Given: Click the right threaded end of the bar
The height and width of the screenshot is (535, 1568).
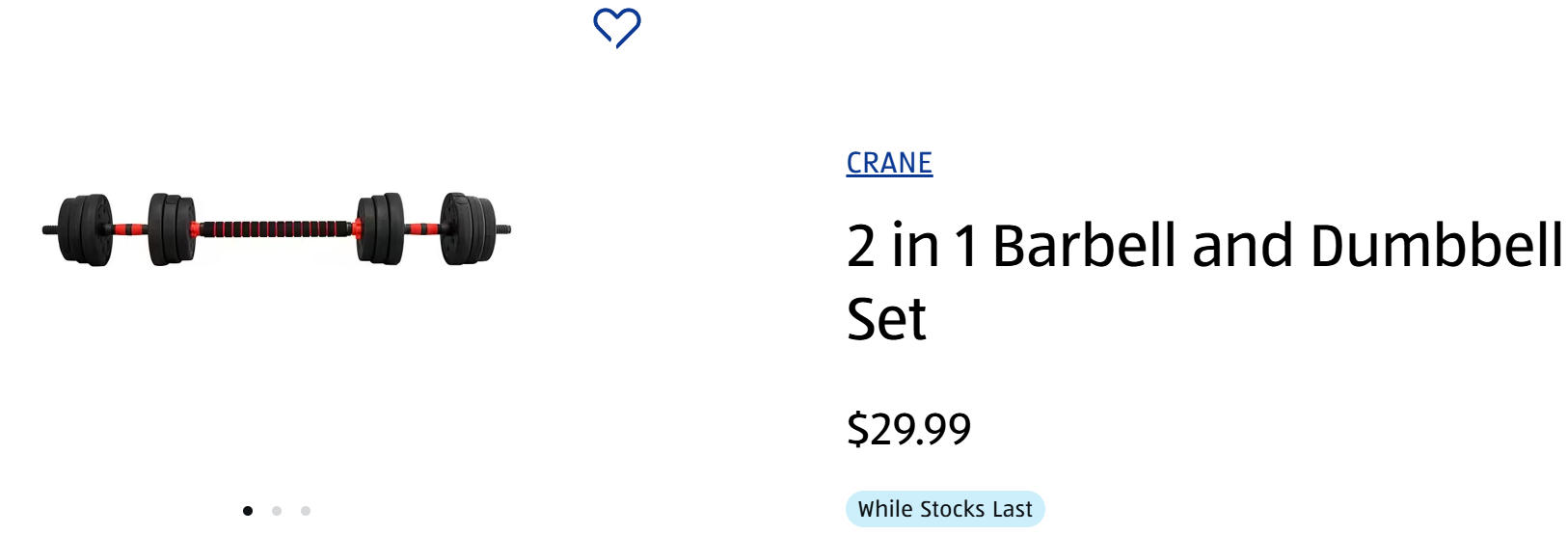Looking at the screenshot, I should pos(503,229).
